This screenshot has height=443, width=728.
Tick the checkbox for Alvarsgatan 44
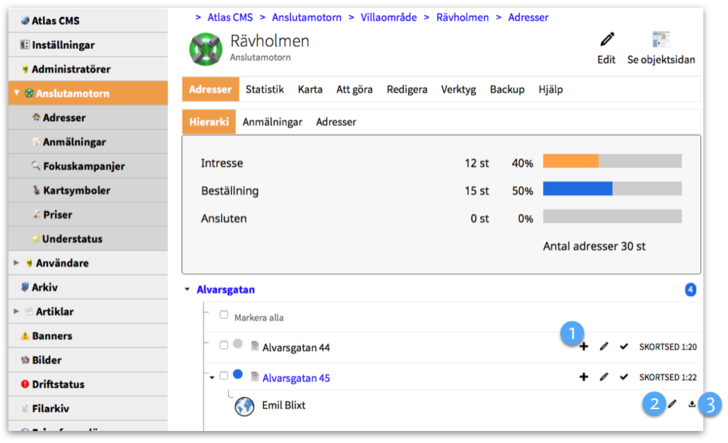(x=224, y=346)
